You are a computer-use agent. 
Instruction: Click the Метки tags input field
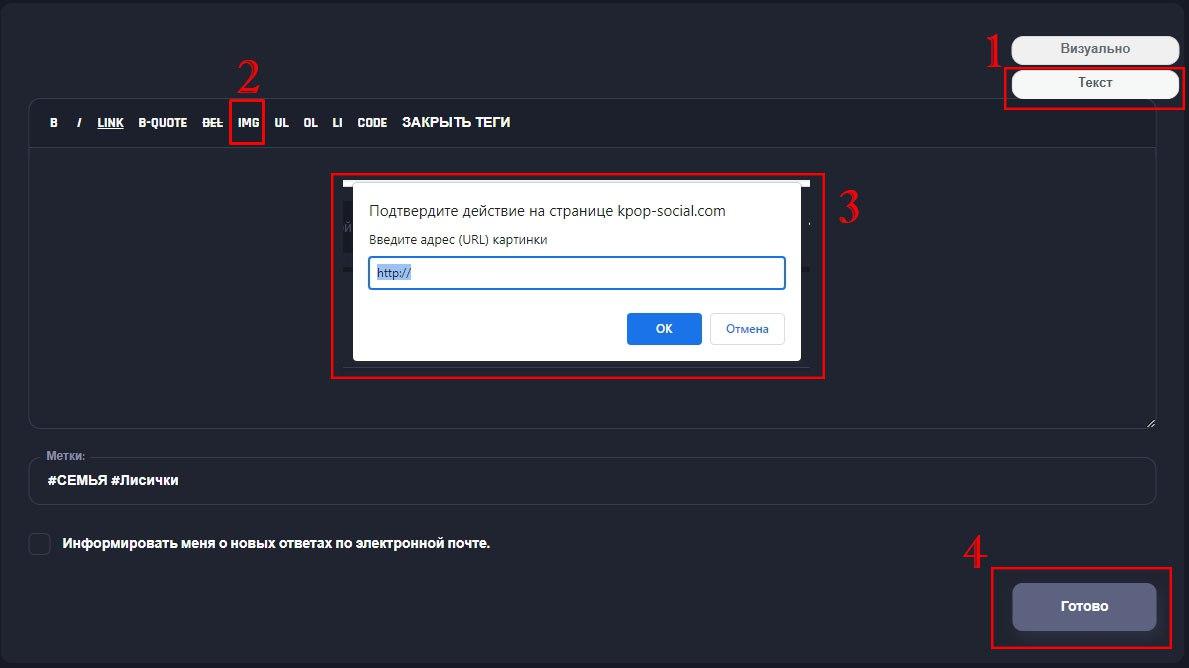[x=592, y=481]
